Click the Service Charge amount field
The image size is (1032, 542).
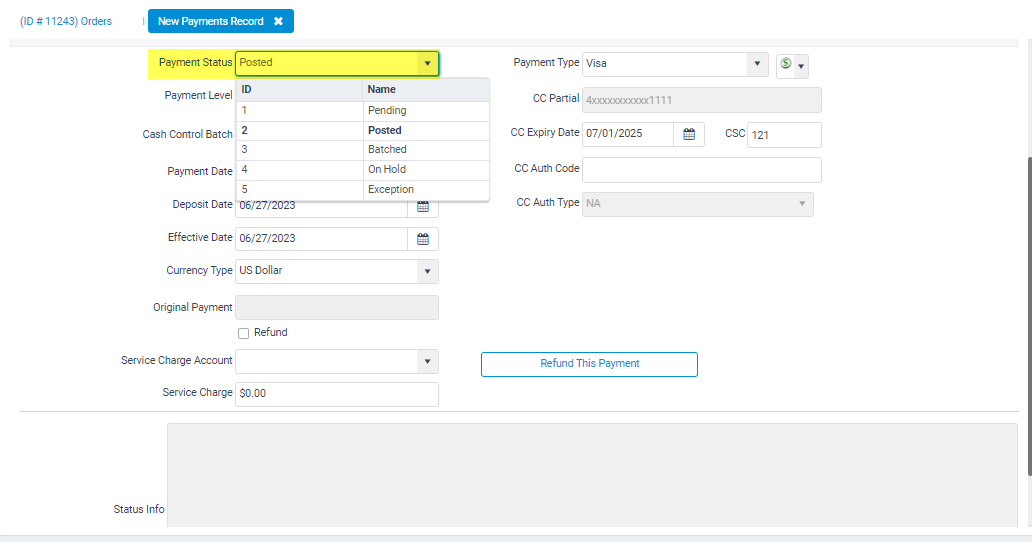pos(337,394)
